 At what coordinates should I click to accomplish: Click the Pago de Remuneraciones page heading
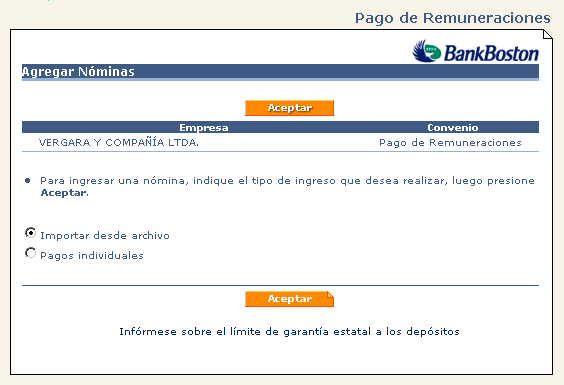452,18
